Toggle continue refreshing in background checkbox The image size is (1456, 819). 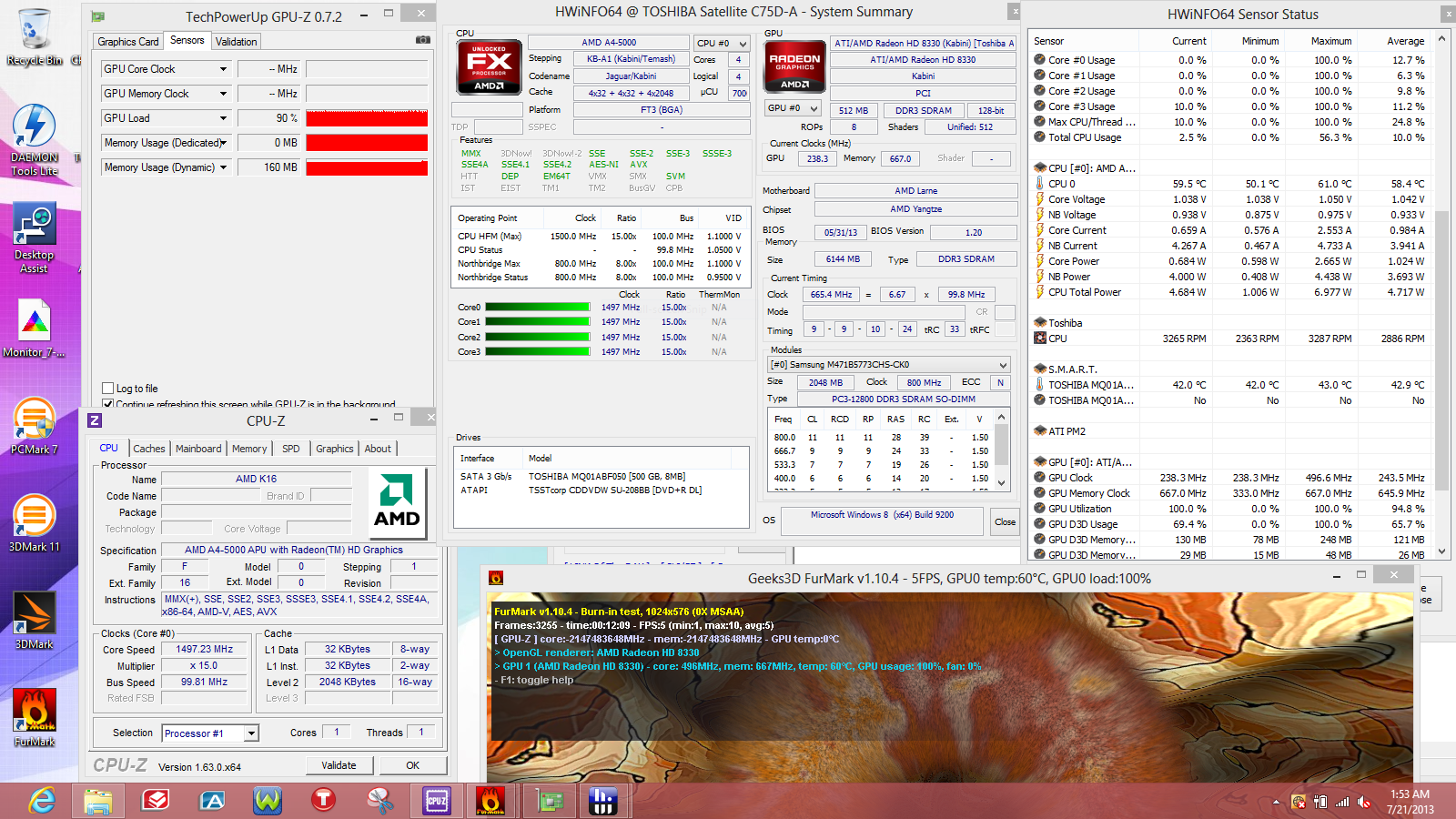108,404
